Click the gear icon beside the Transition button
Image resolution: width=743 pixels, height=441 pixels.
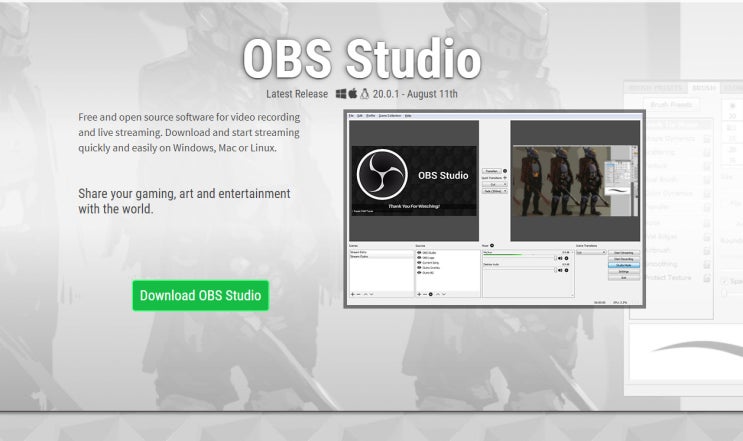tap(505, 171)
